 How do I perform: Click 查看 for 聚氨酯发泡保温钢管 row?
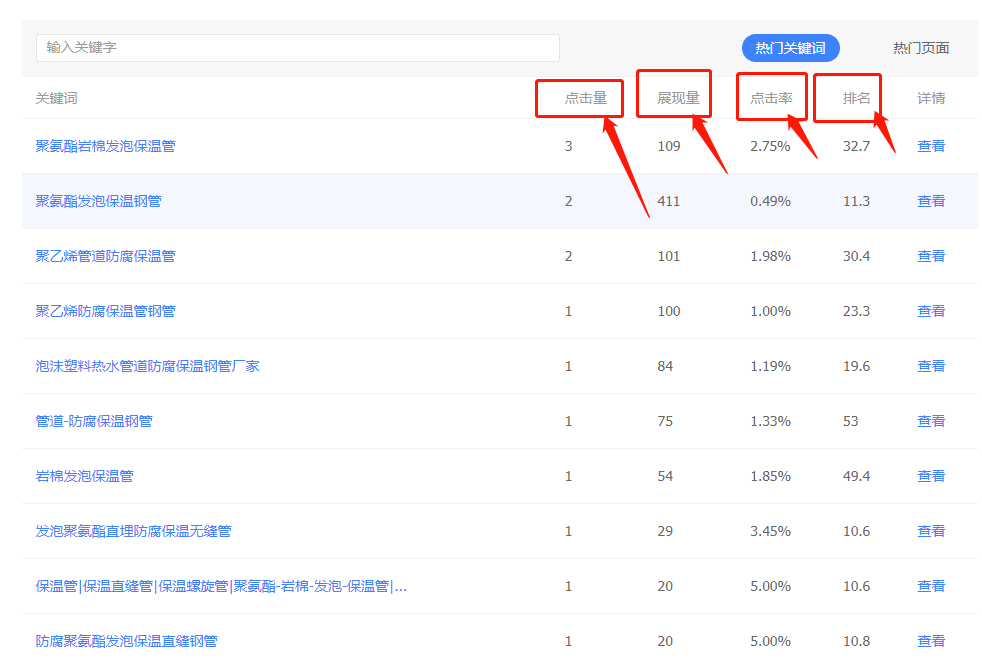(x=931, y=201)
